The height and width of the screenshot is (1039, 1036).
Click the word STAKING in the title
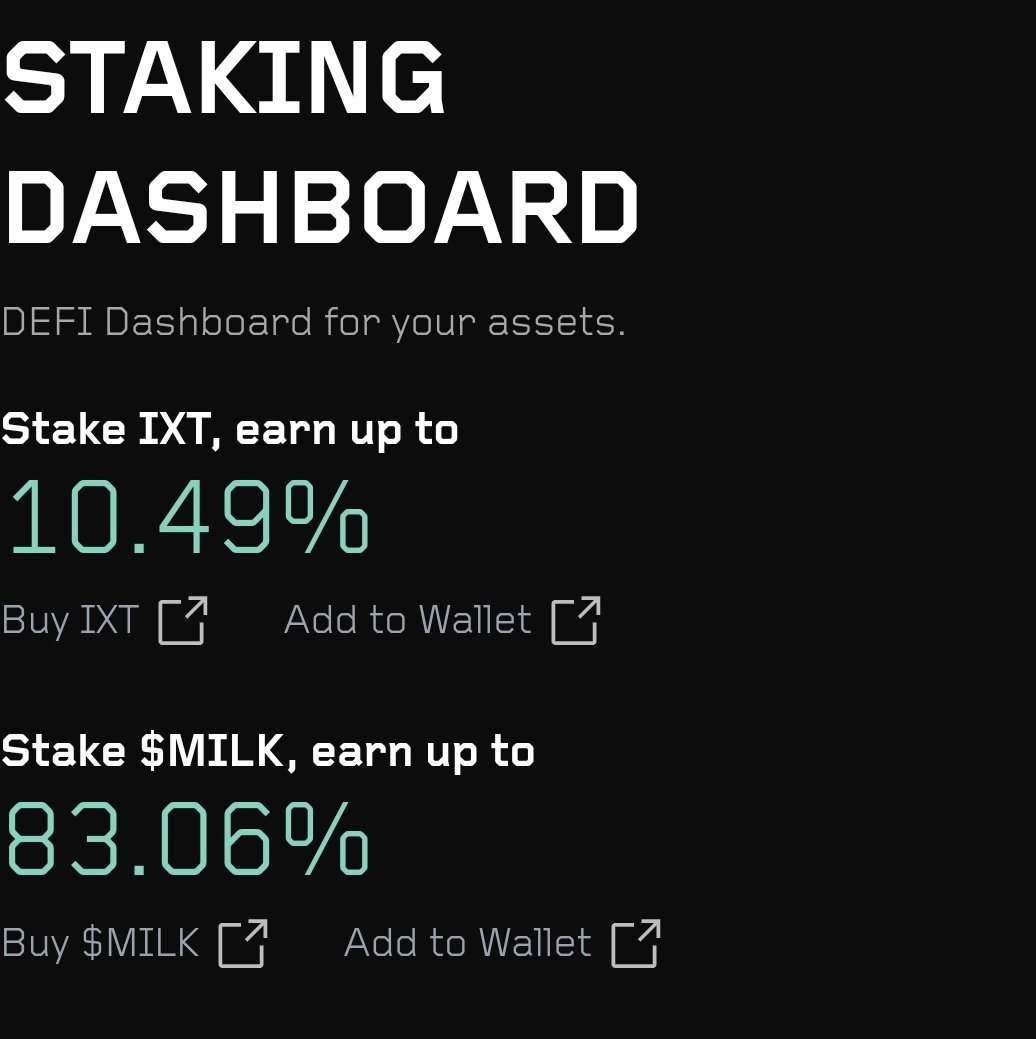point(223,77)
